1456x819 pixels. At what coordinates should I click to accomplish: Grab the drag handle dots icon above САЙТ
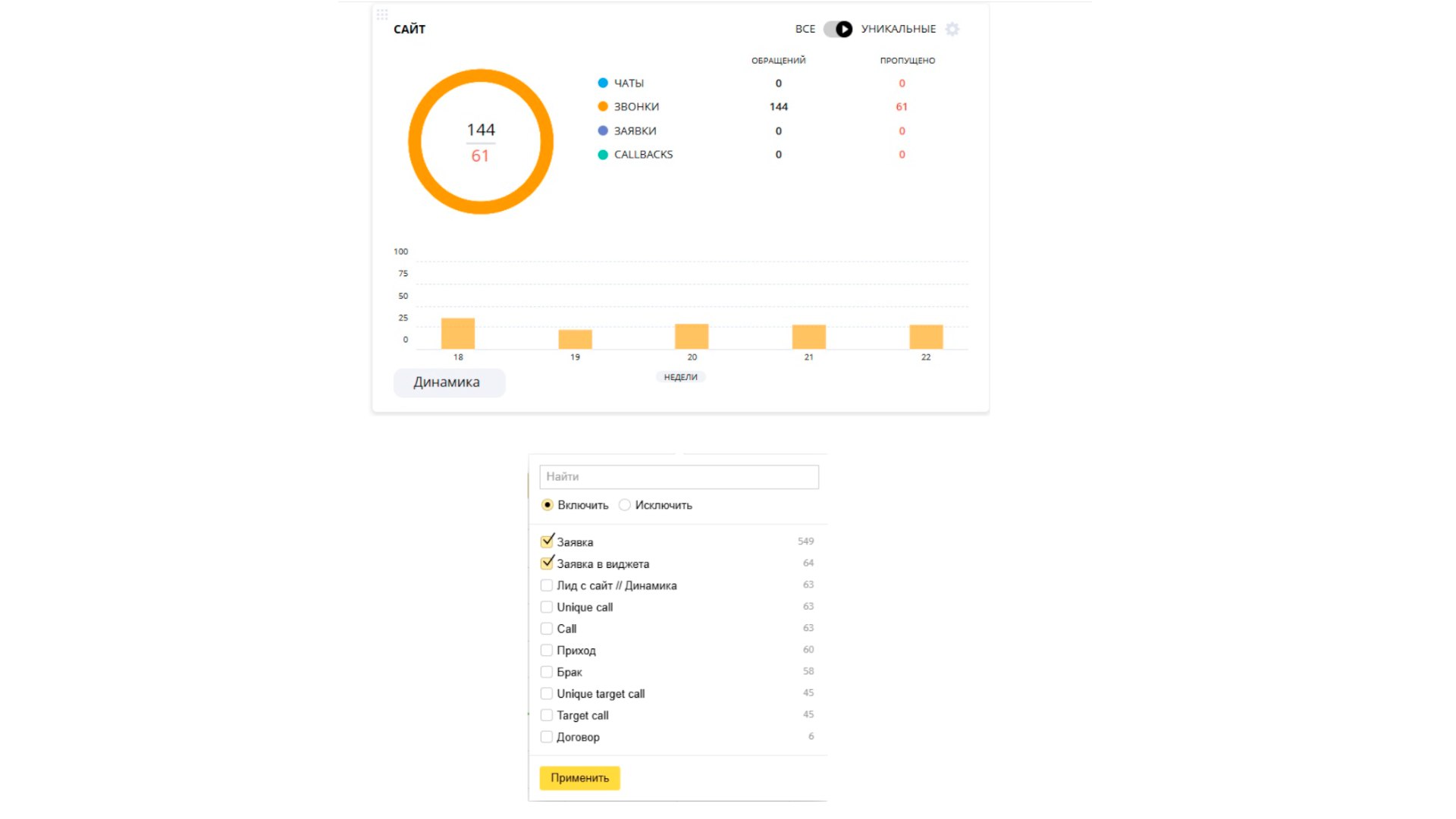click(382, 14)
